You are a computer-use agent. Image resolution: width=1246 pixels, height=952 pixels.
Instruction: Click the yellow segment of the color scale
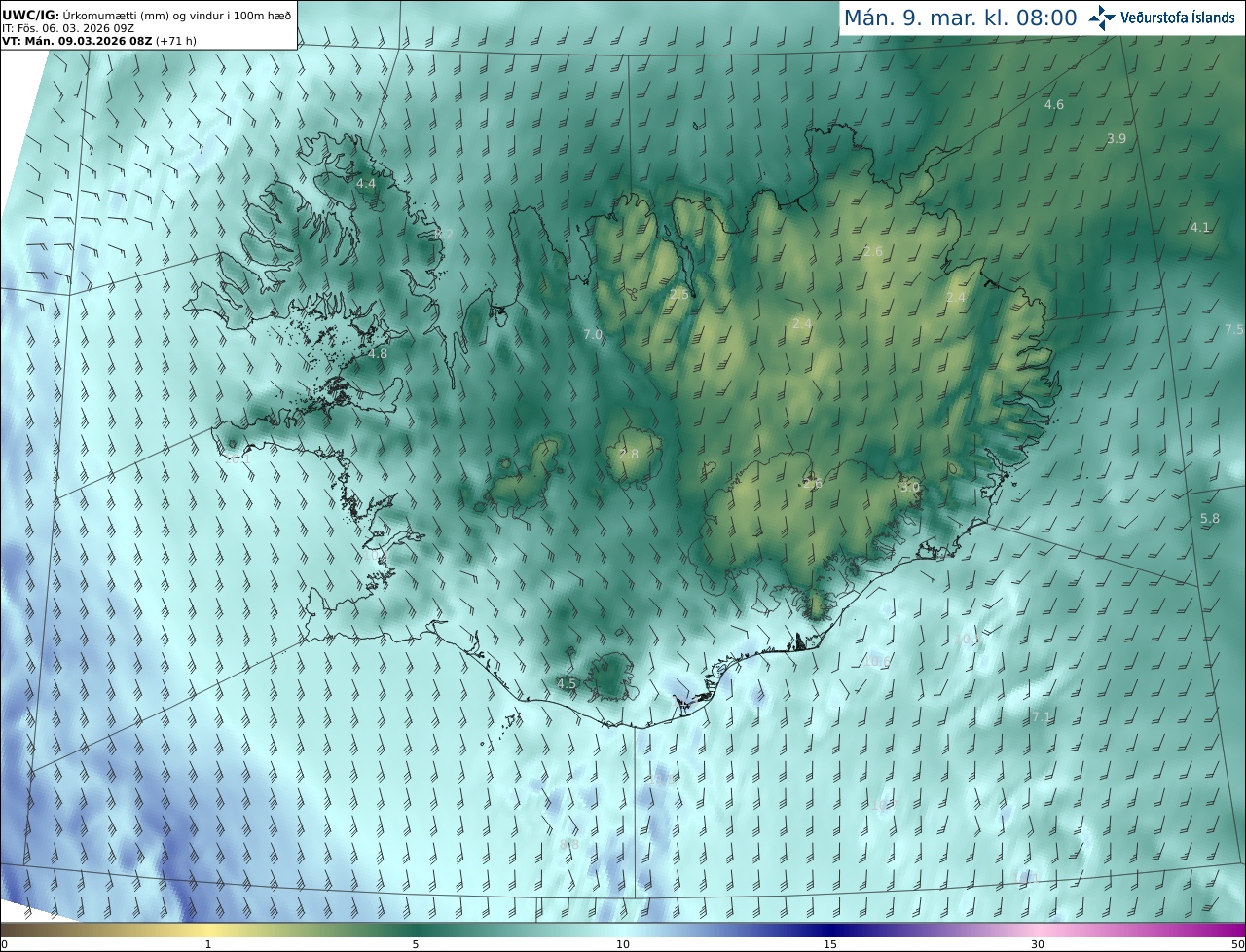[208, 930]
